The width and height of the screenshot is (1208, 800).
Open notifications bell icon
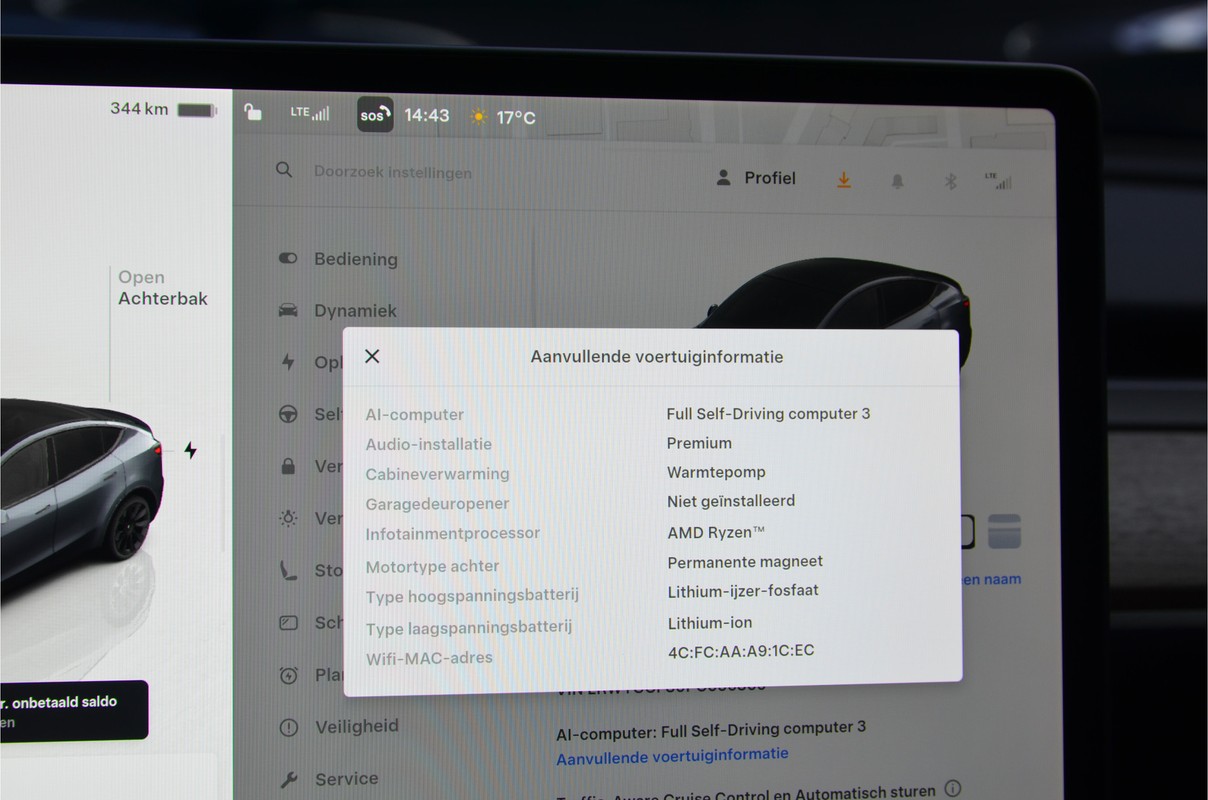(x=897, y=181)
